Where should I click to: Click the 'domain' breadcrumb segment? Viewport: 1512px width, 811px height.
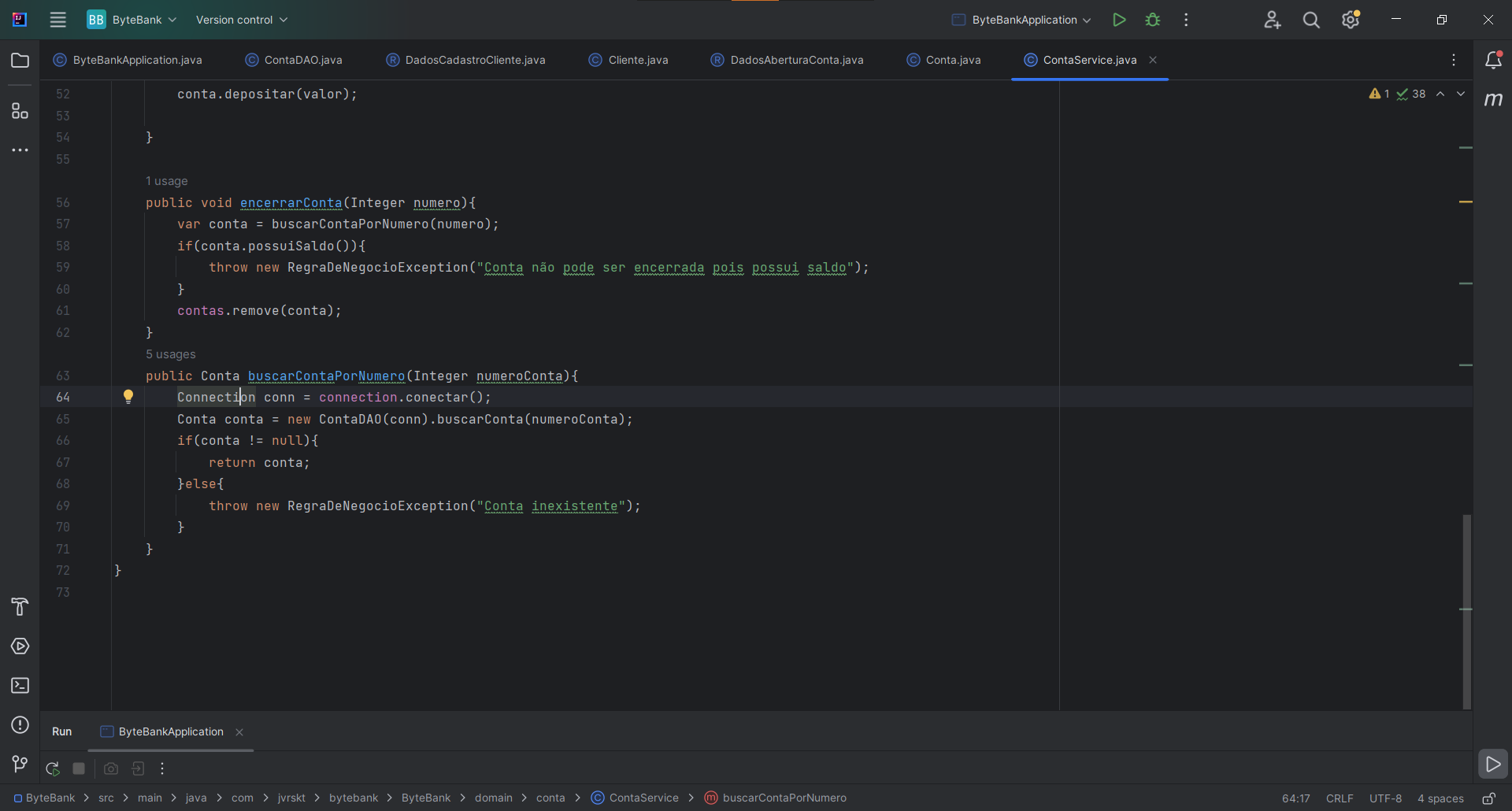coord(494,798)
